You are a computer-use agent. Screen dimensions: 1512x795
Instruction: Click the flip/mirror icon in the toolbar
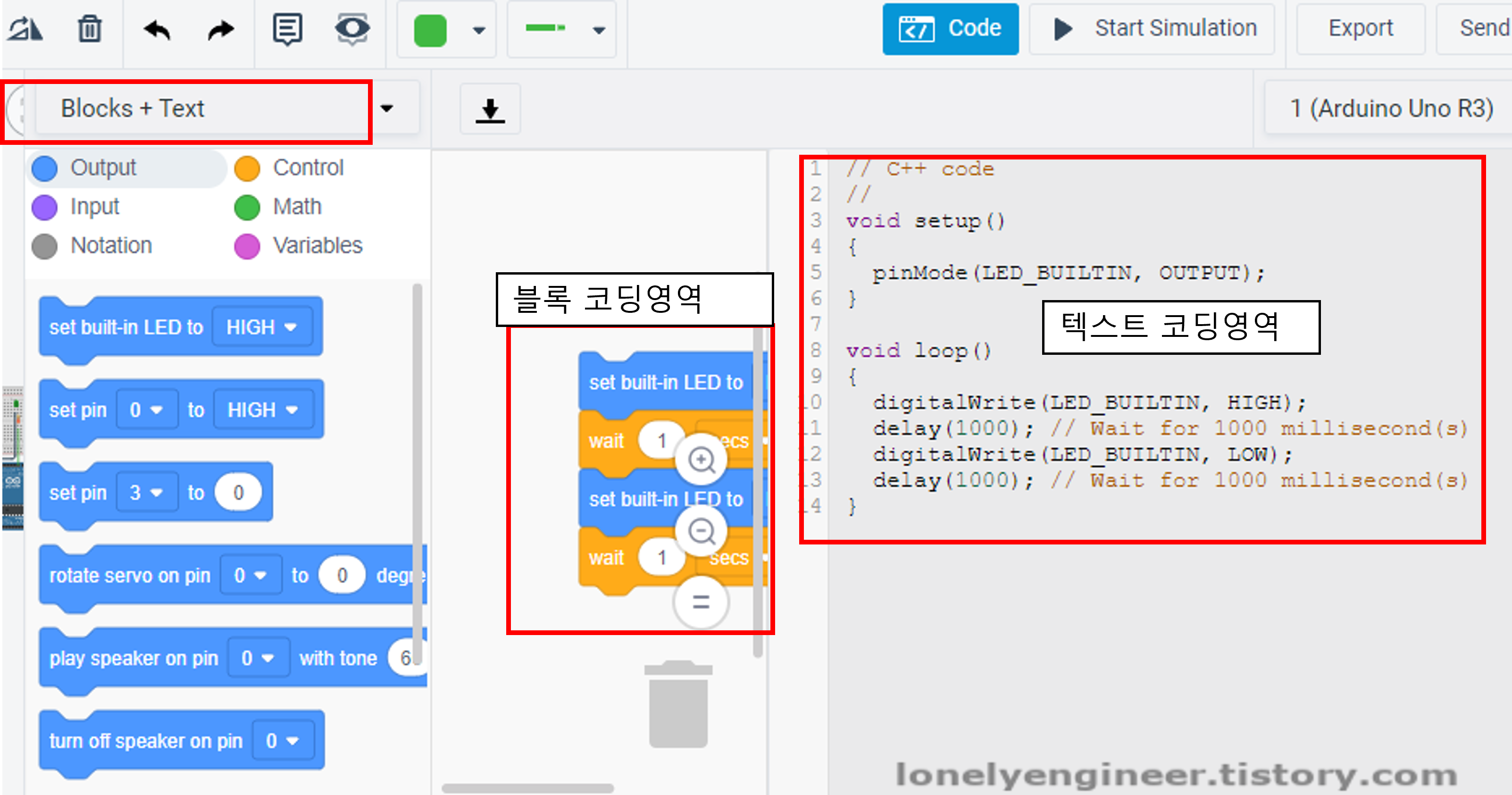25,29
